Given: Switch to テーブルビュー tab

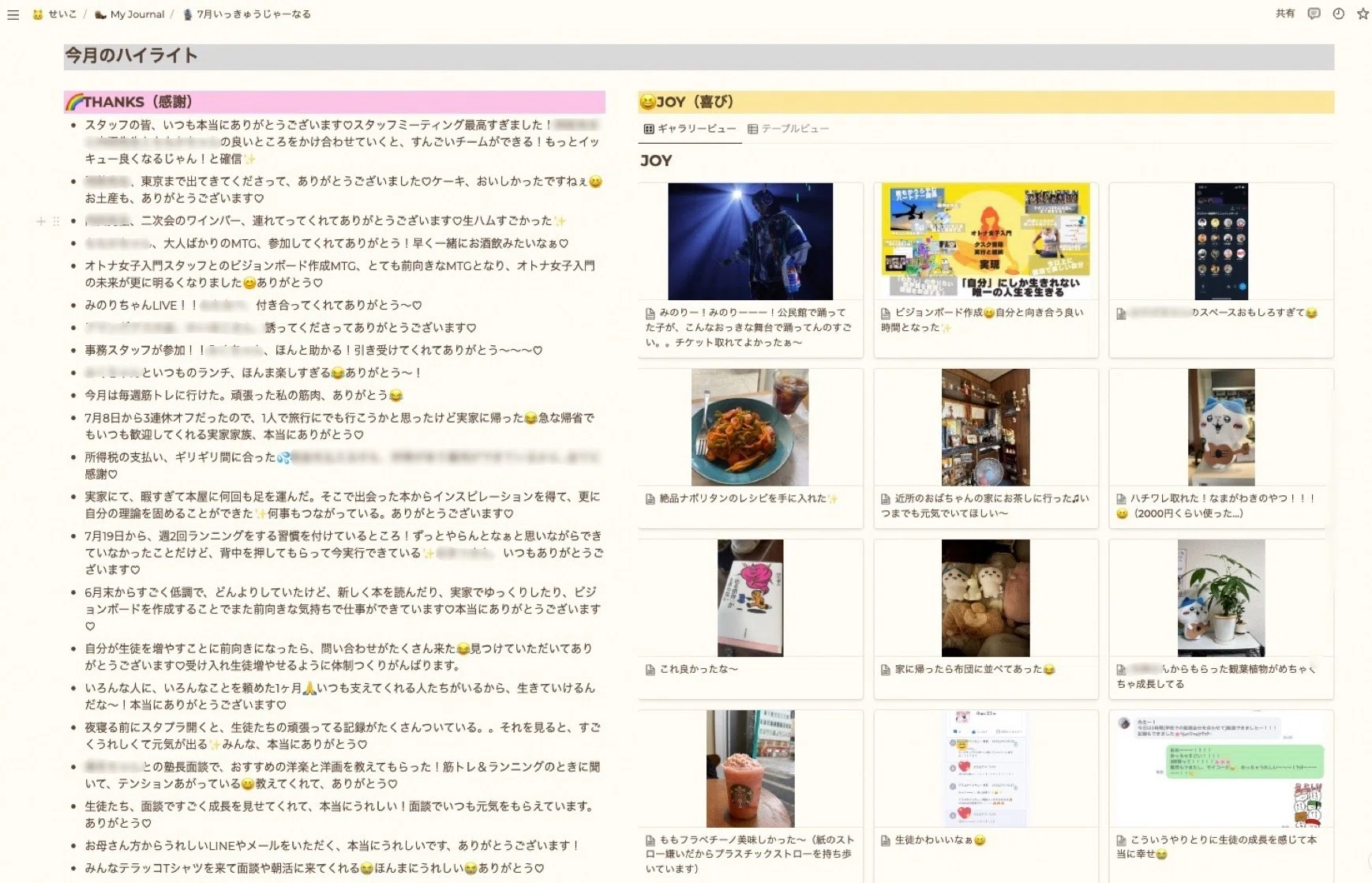Looking at the screenshot, I should 788,129.
